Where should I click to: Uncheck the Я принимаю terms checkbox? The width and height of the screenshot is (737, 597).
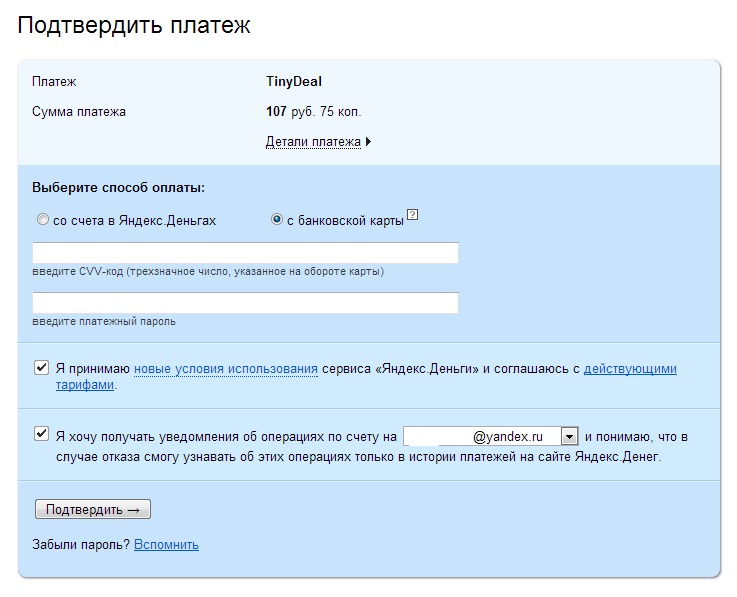pyautogui.click(x=42, y=368)
